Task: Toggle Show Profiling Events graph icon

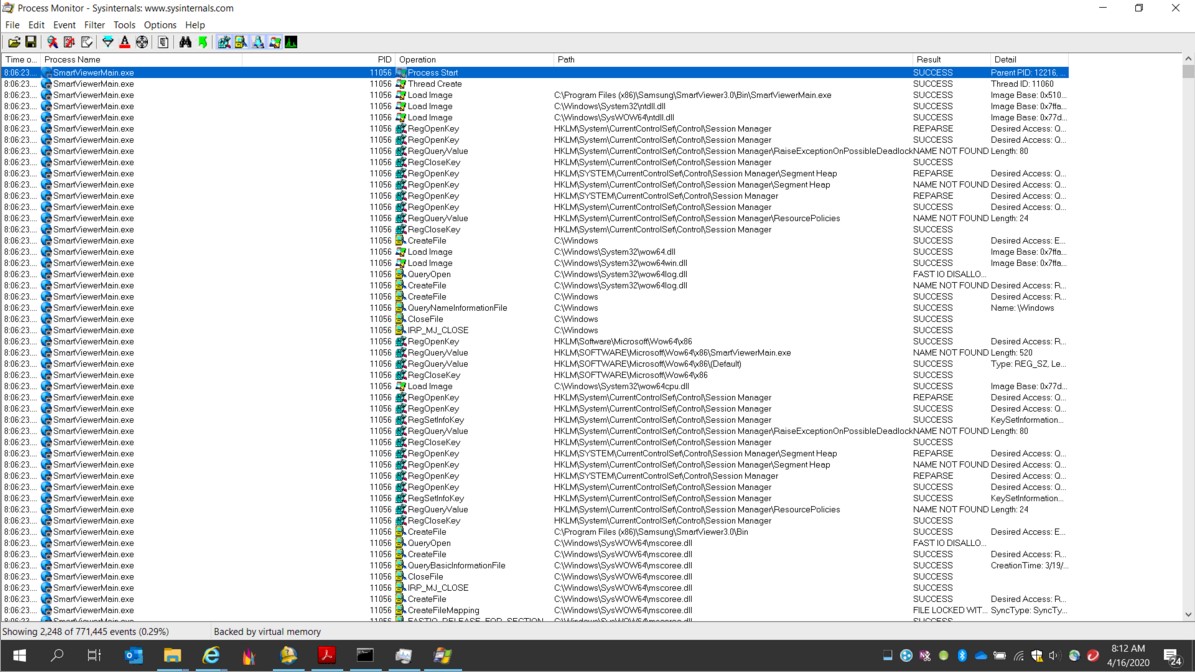Action: (x=291, y=43)
